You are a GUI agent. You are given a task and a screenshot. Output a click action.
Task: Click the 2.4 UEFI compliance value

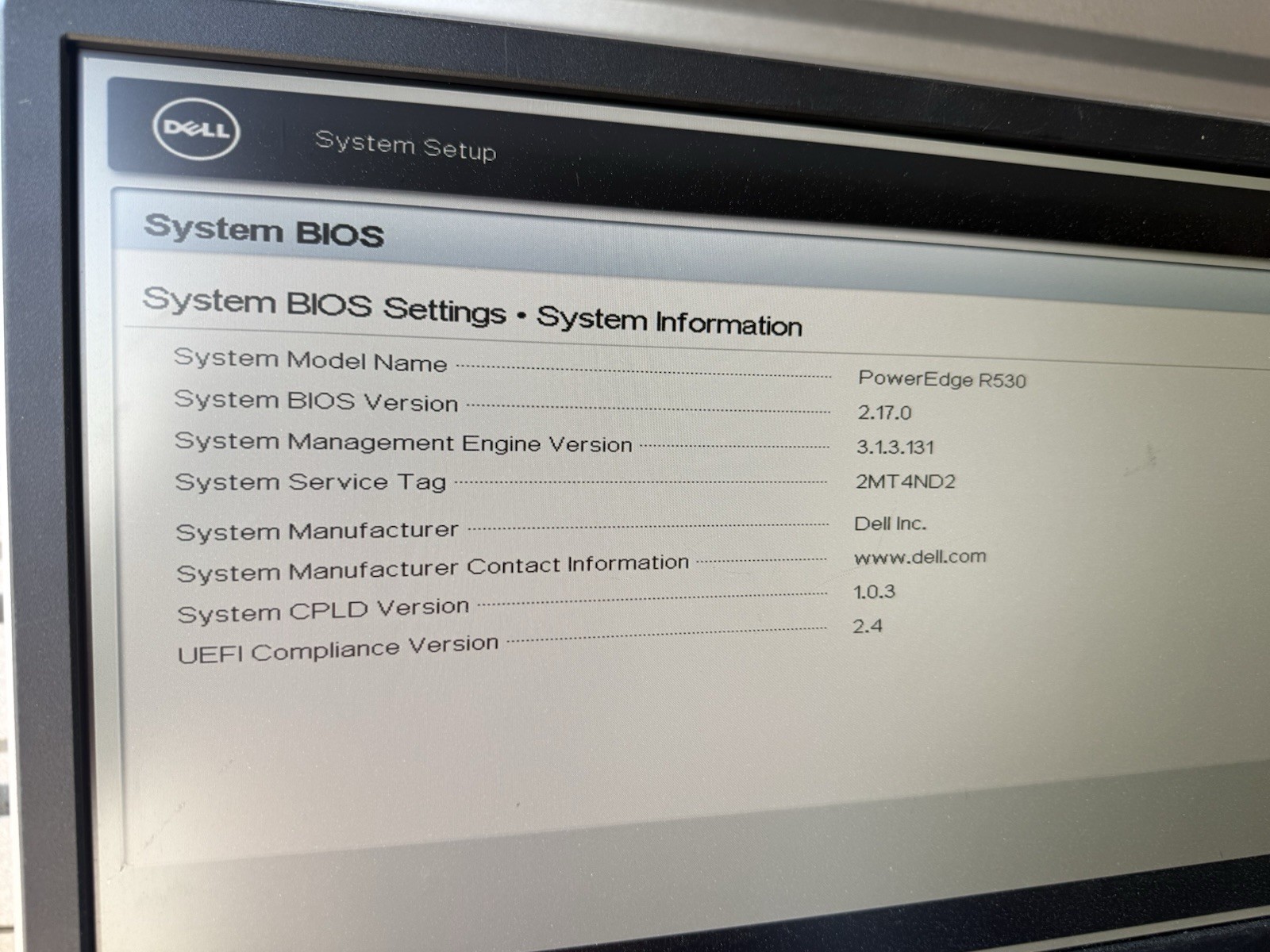(867, 626)
